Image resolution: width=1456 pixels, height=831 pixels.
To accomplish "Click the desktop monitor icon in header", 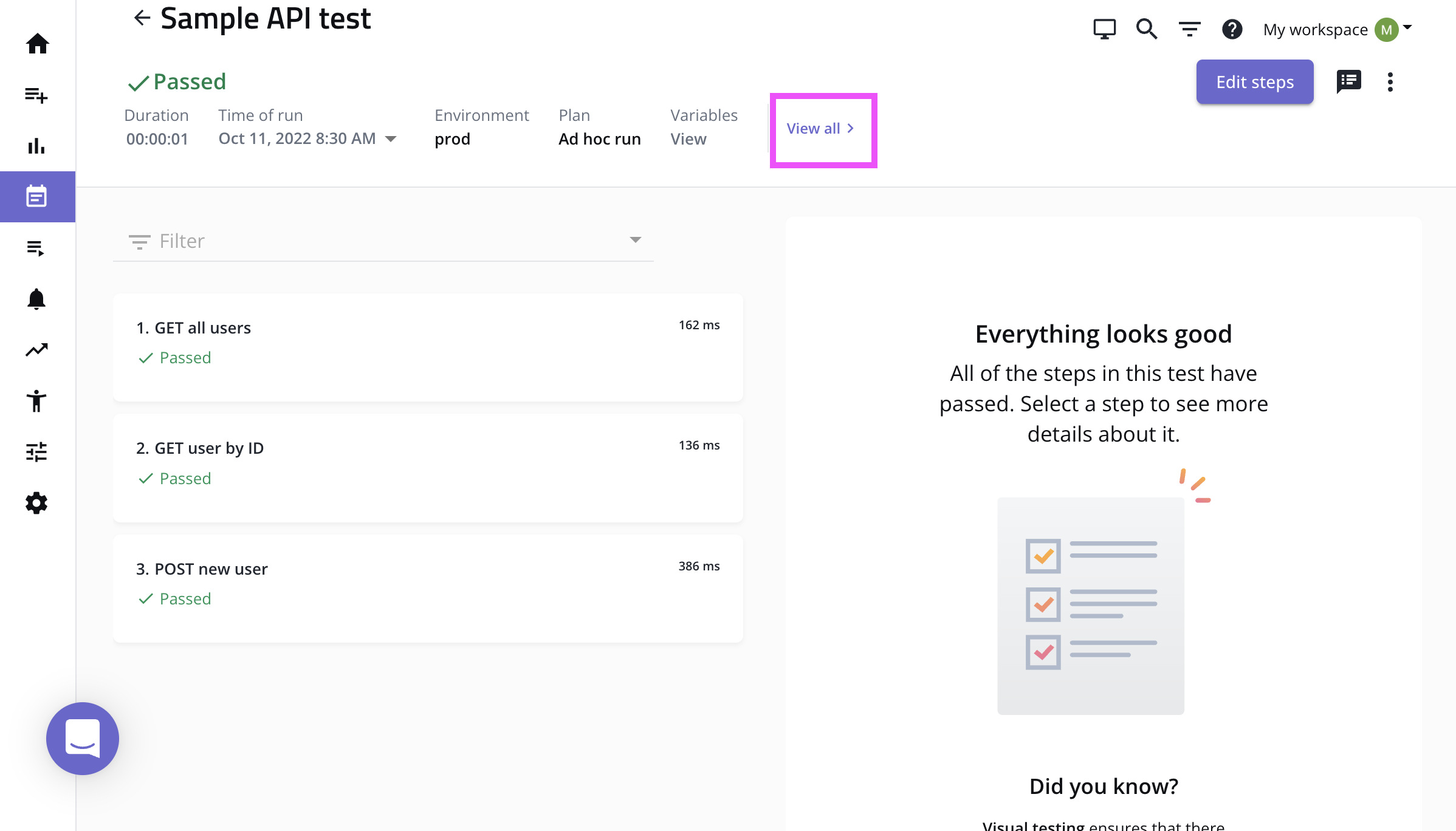I will pyautogui.click(x=1104, y=29).
